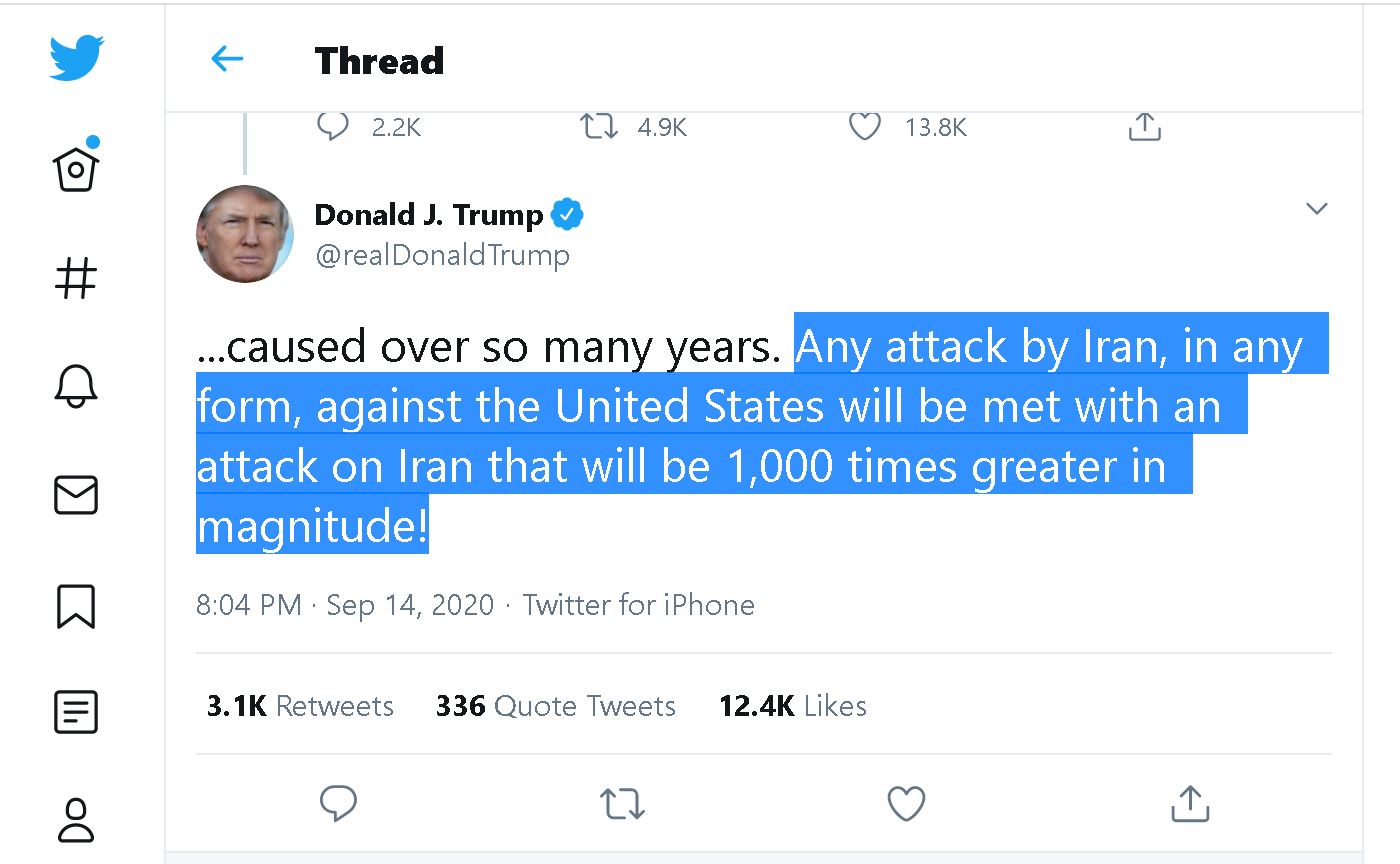Open share menu on the previous tweet
The height and width of the screenshot is (864, 1400).
tap(1144, 127)
